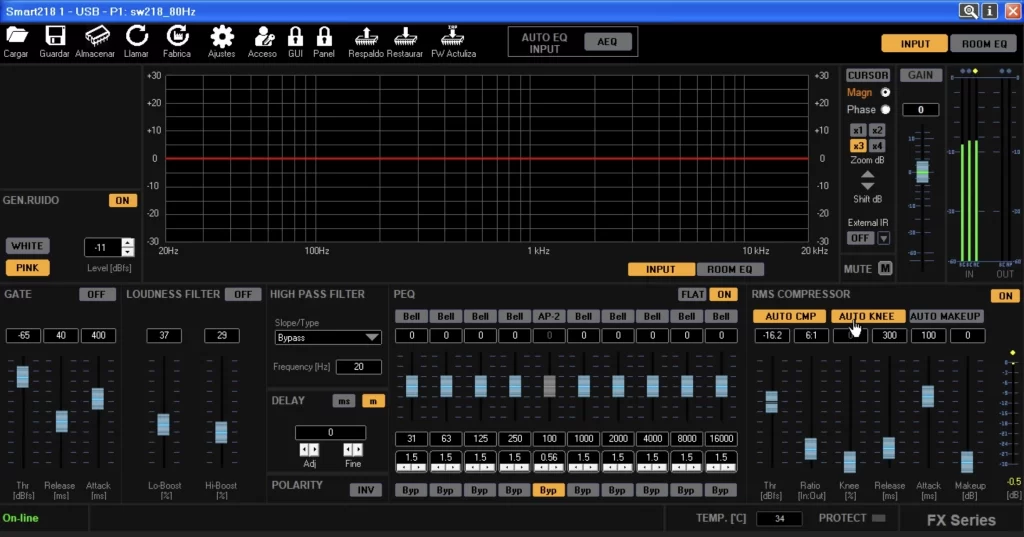Screen dimensions: 1024x537
Task: Open Ajustes gear settings icon
Action: click(x=221, y=37)
